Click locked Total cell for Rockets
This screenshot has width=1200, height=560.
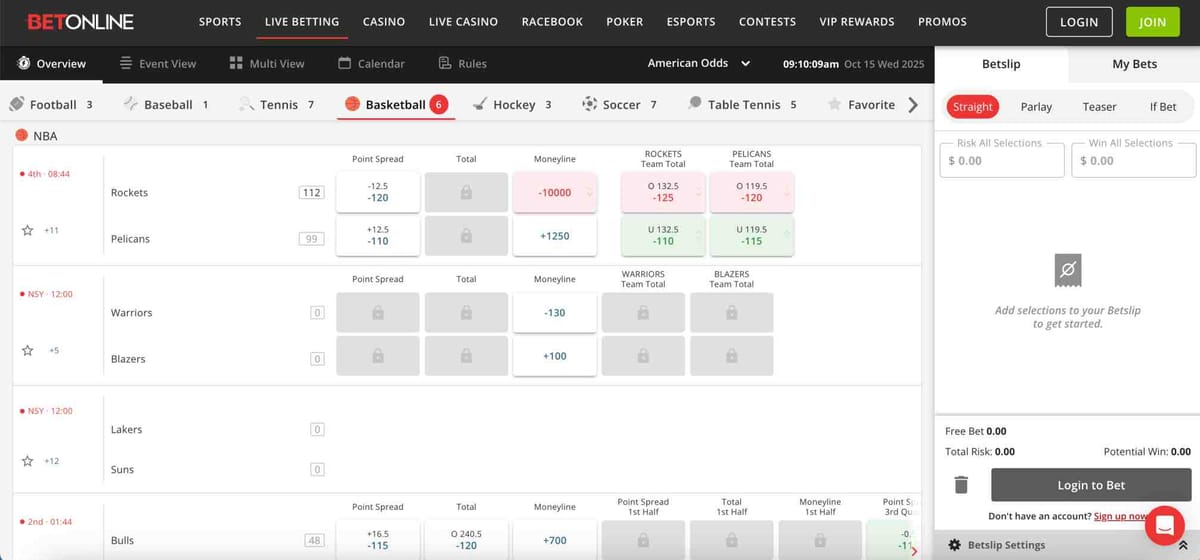click(466, 192)
